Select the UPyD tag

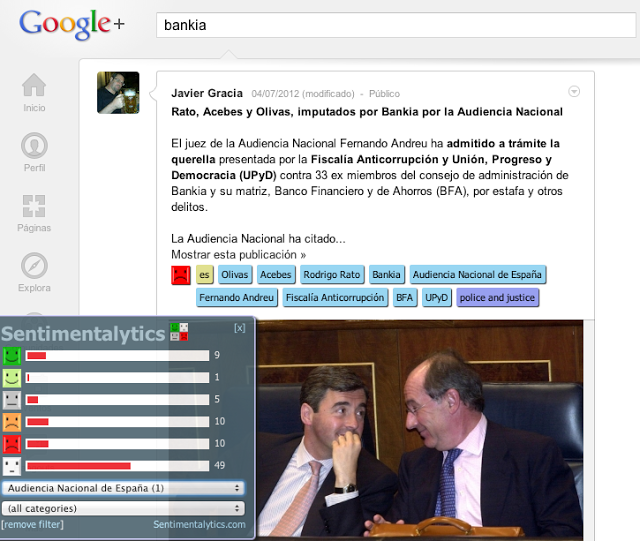coord(436,298)
